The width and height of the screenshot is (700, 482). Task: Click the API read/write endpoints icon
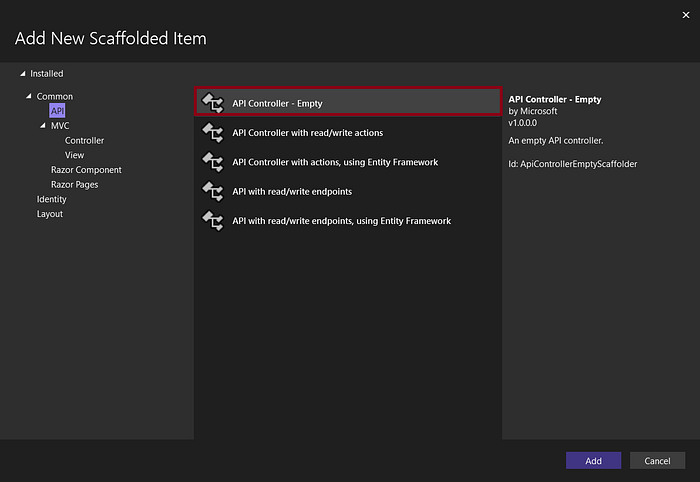pyautogui.click(x=212, y=191)
